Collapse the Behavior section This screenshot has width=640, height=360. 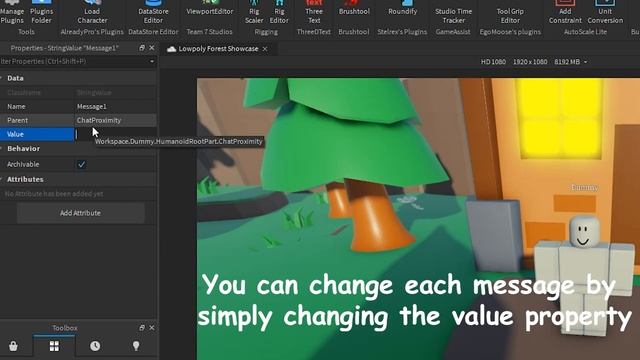click(x=1, y=149)
